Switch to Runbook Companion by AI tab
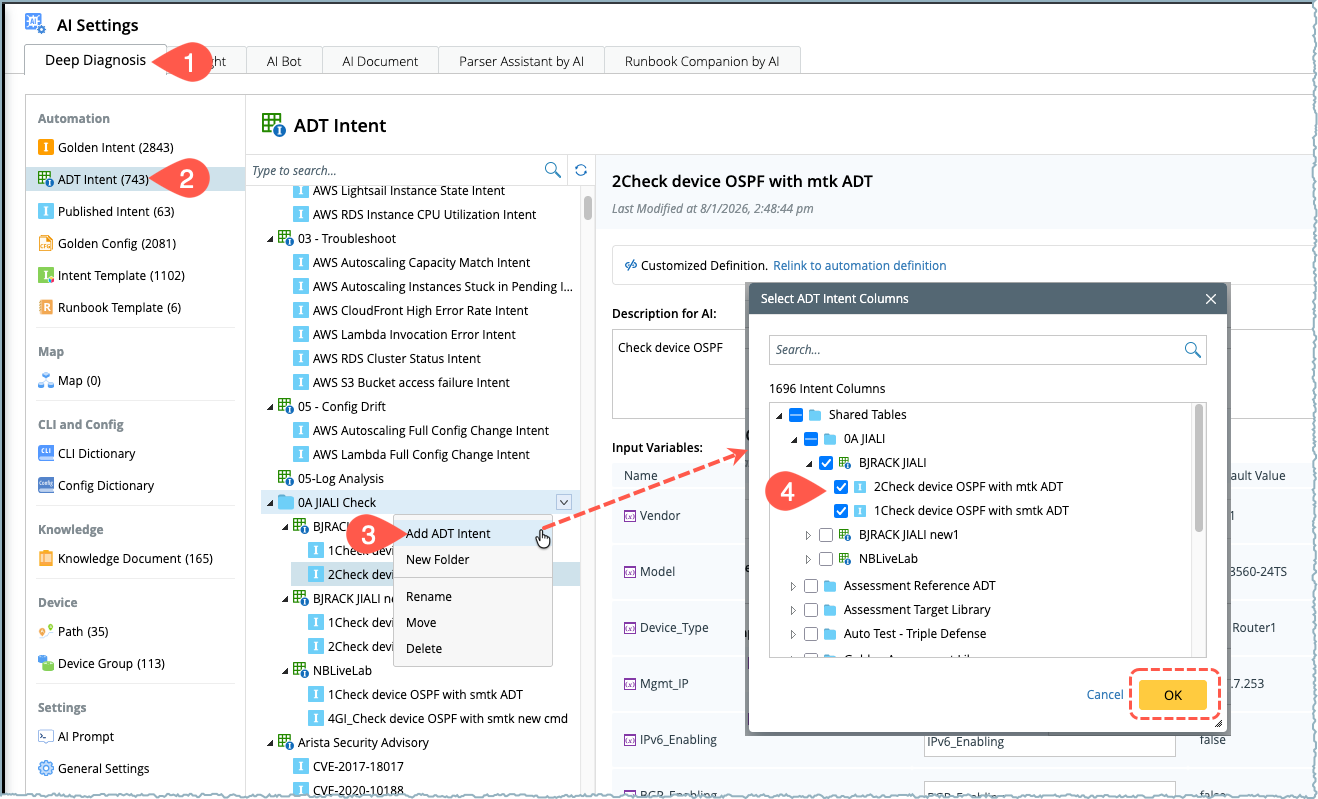Viewport: 1318px width, 799px height. coord(702,61)
